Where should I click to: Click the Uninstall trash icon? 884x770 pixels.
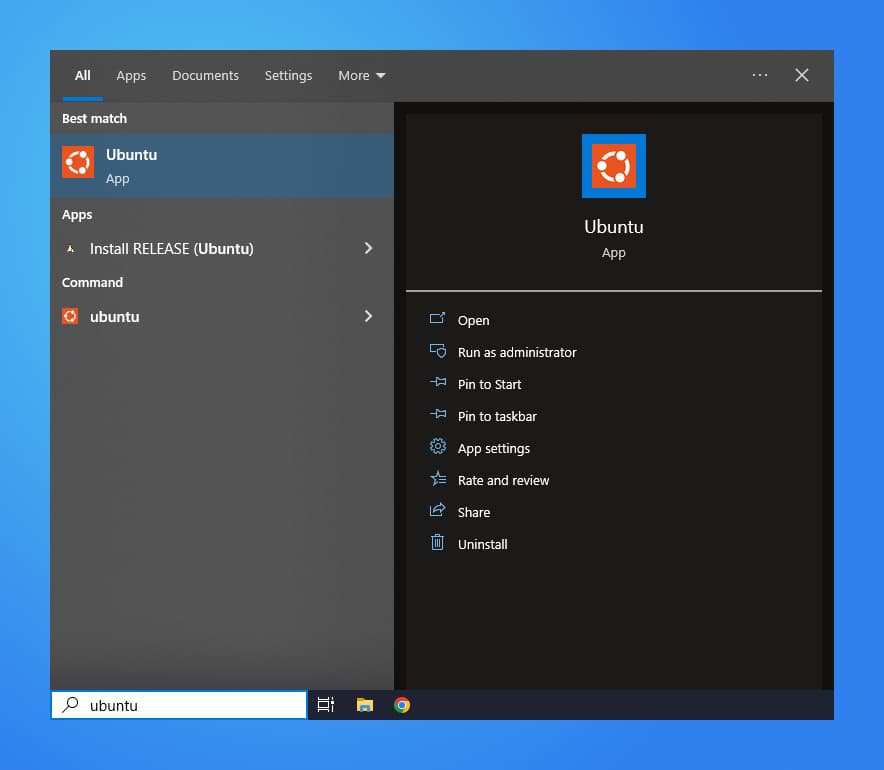pyautogui.click(x=437, y=544)
